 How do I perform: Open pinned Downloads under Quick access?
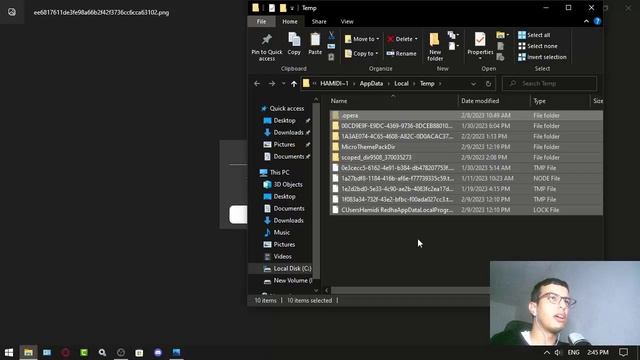point(288,133)
